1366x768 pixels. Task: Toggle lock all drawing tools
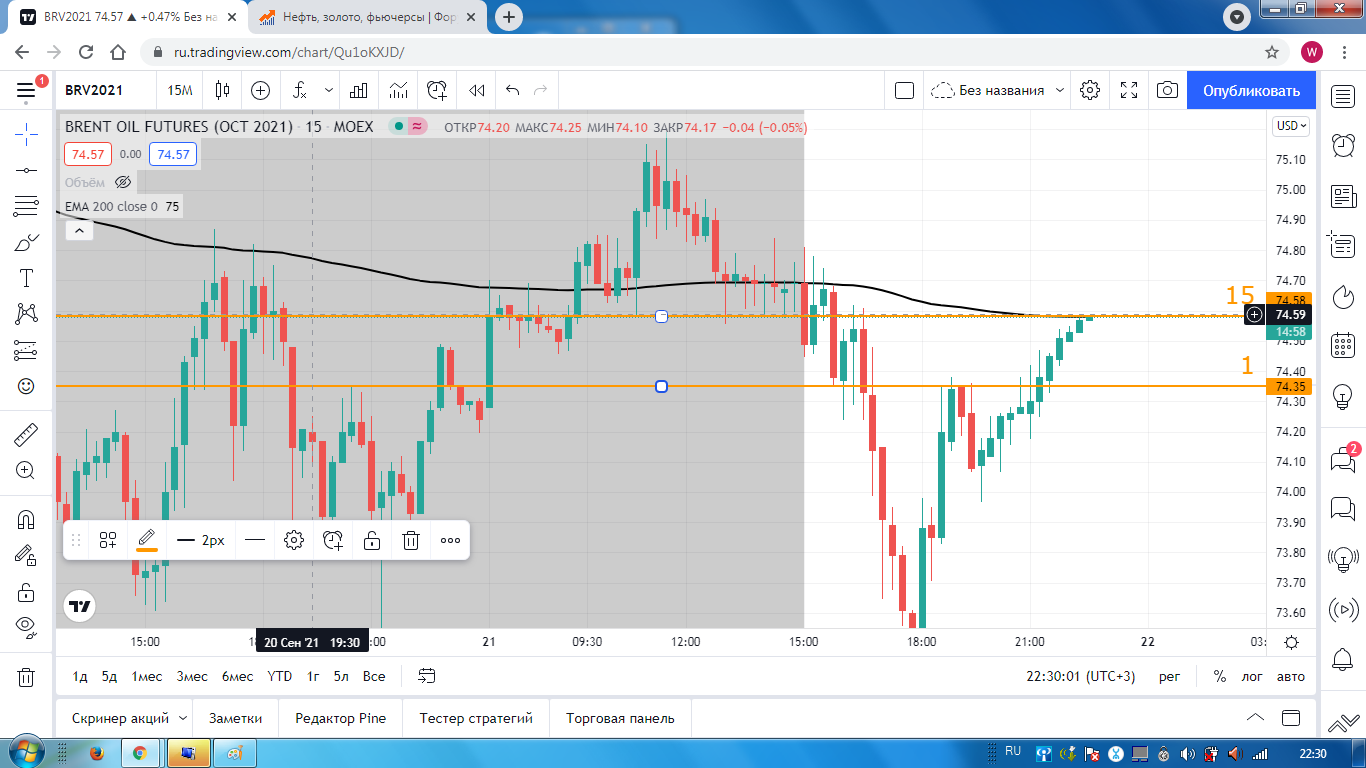pyautogui.click(x=26, y=591)
